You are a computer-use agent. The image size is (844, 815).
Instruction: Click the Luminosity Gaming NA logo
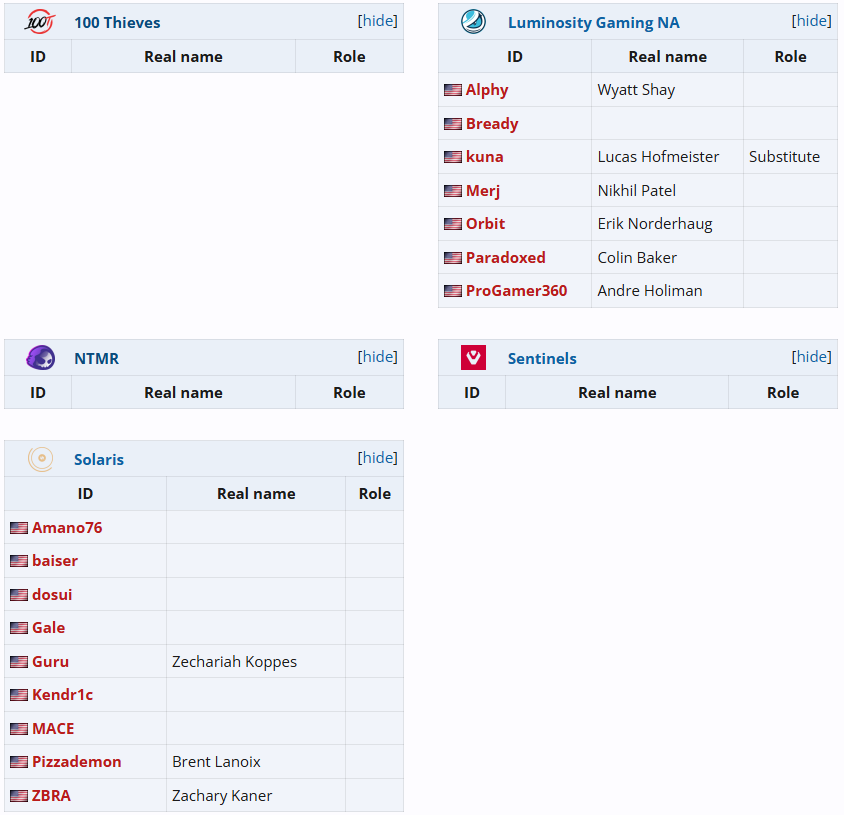point(473,22)
